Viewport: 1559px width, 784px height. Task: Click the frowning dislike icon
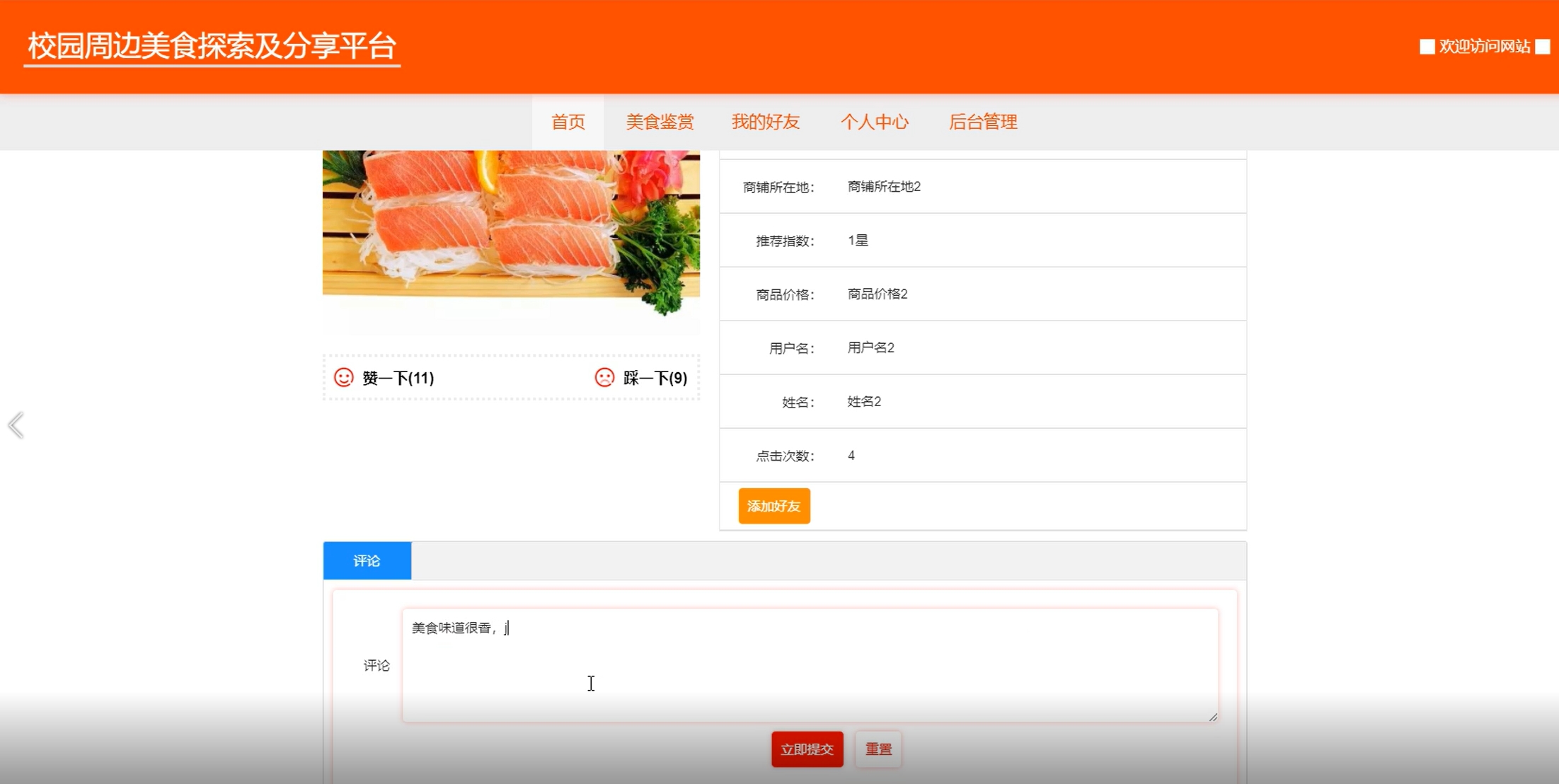point(604,378)
